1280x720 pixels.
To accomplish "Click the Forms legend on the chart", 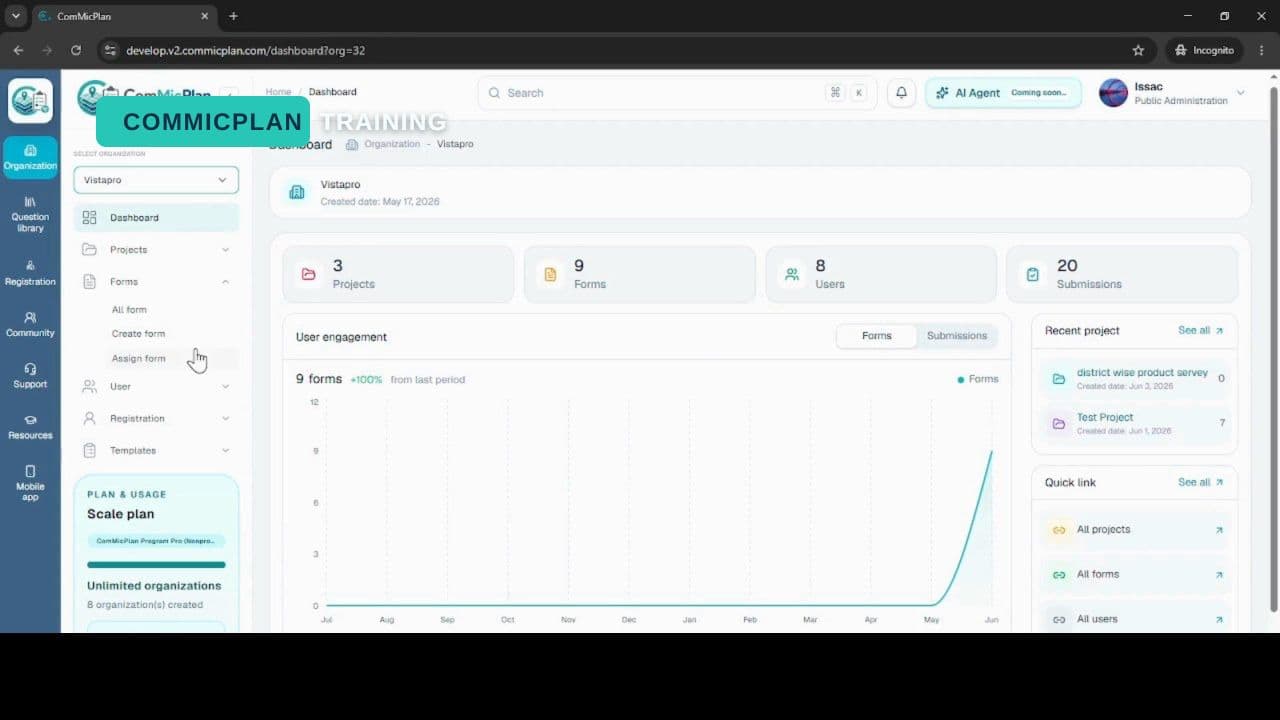I will 978,379.
